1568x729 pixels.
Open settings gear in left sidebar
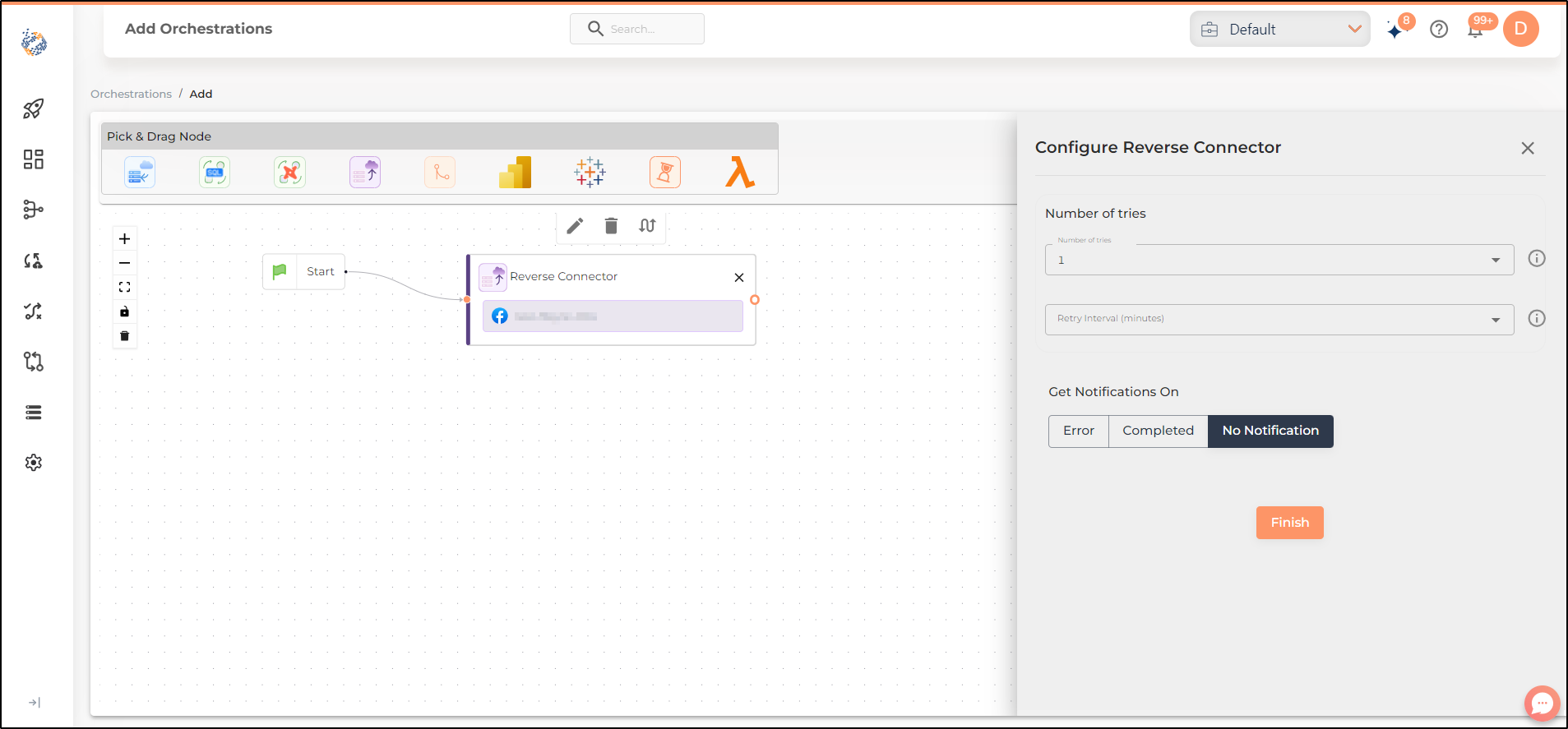pyautogui.click(x=34, y=463)
